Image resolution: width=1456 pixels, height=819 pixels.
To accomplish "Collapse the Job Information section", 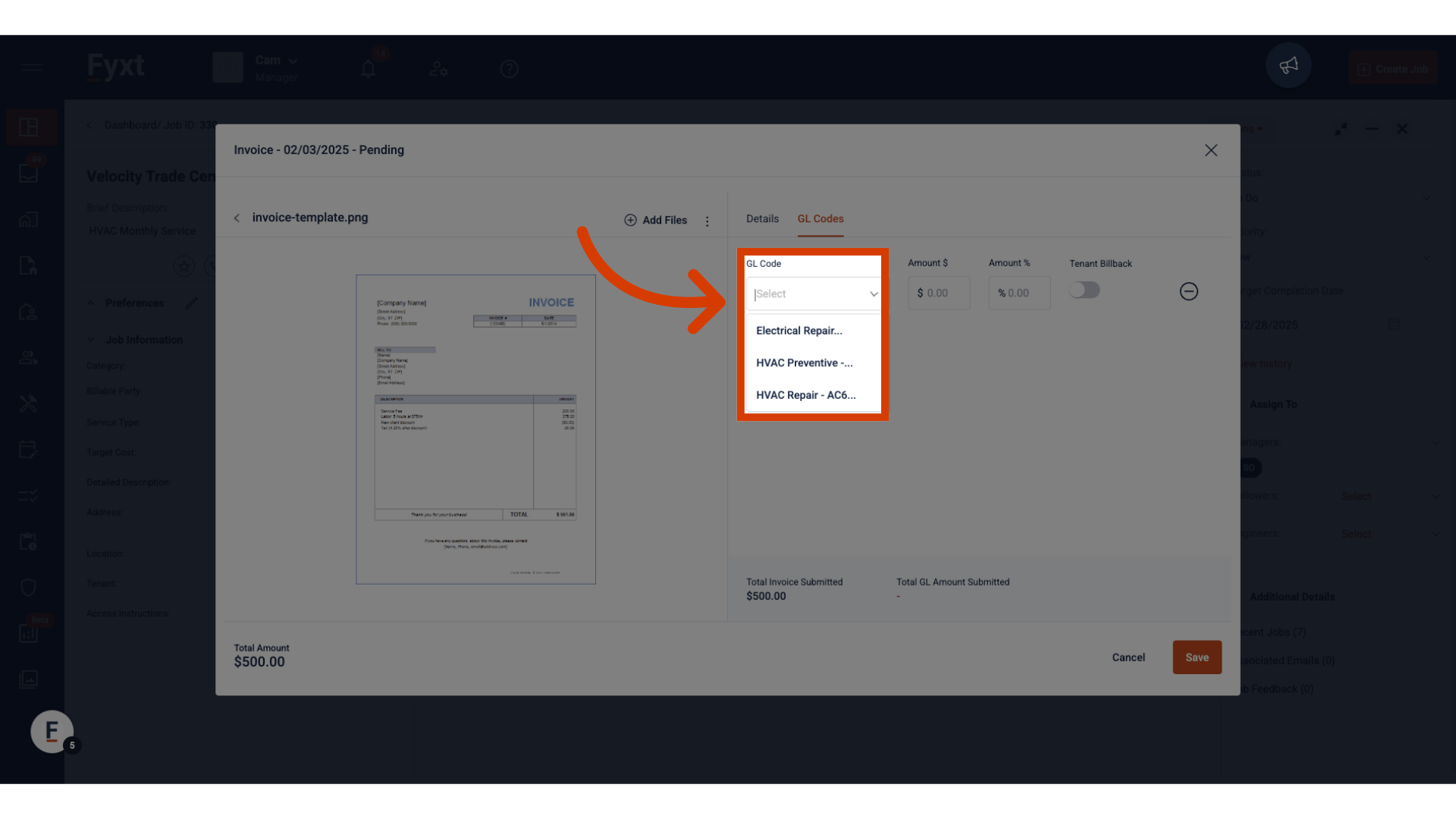I will pyautogui.click(x=91, y=340).
